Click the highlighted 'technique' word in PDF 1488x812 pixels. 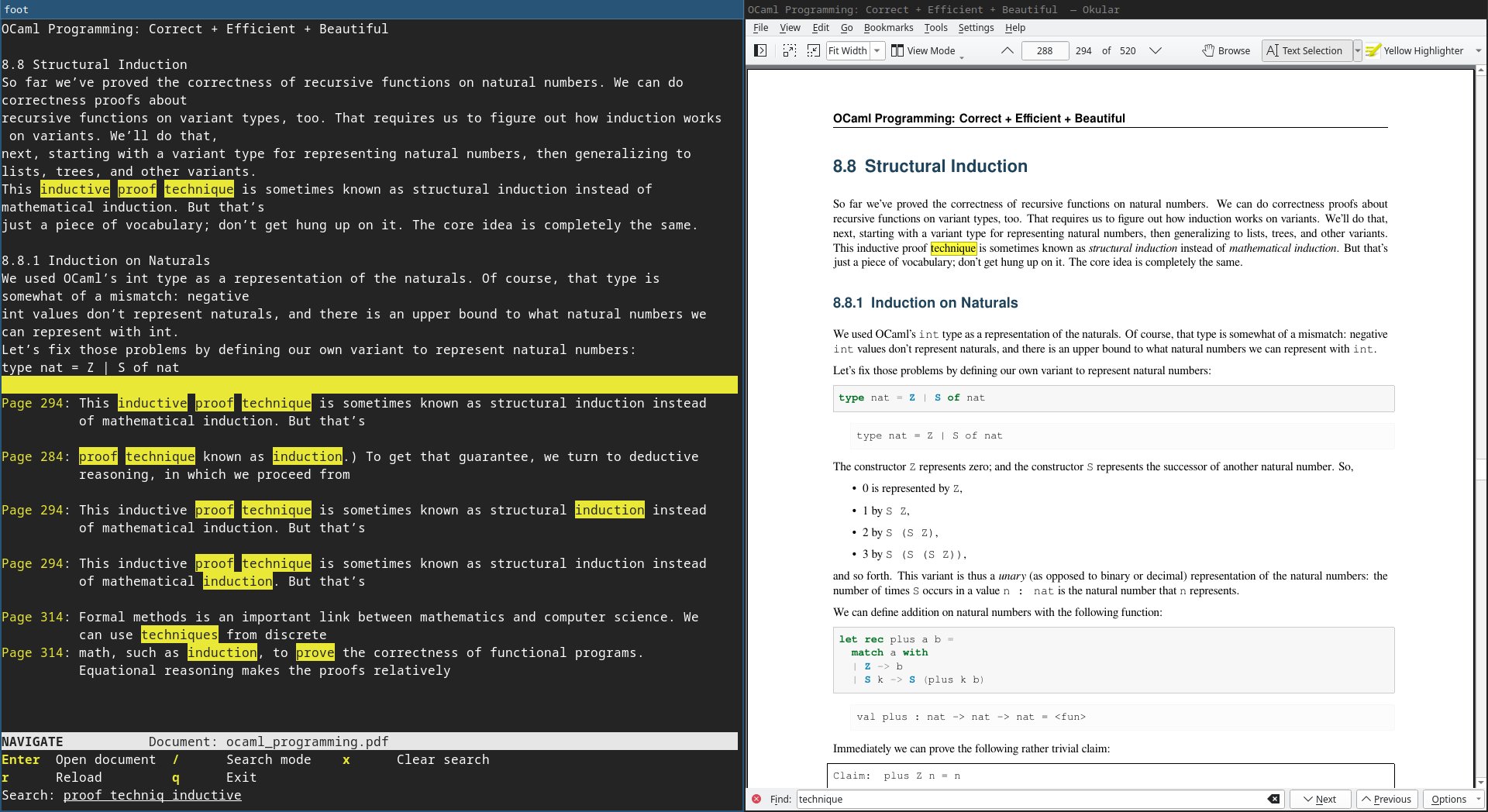(953, 248)
